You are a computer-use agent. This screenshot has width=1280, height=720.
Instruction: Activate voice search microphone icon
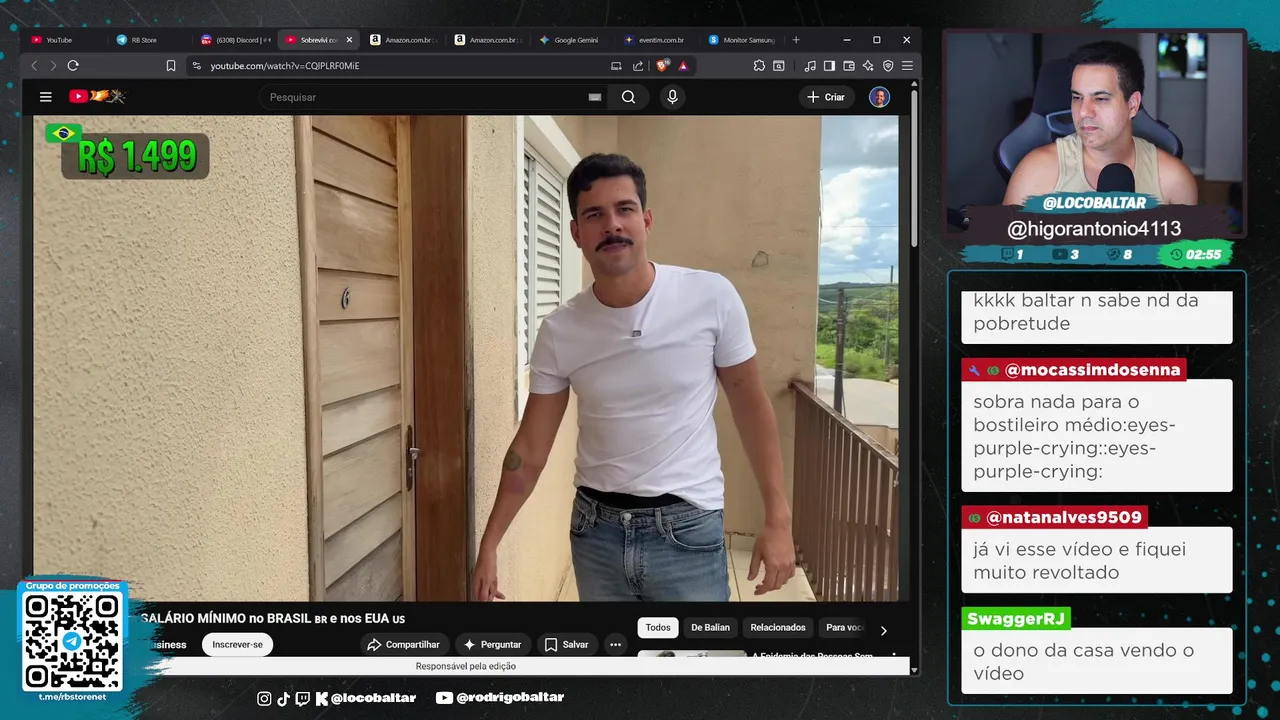pyautogui.click(x=672, y=97)
